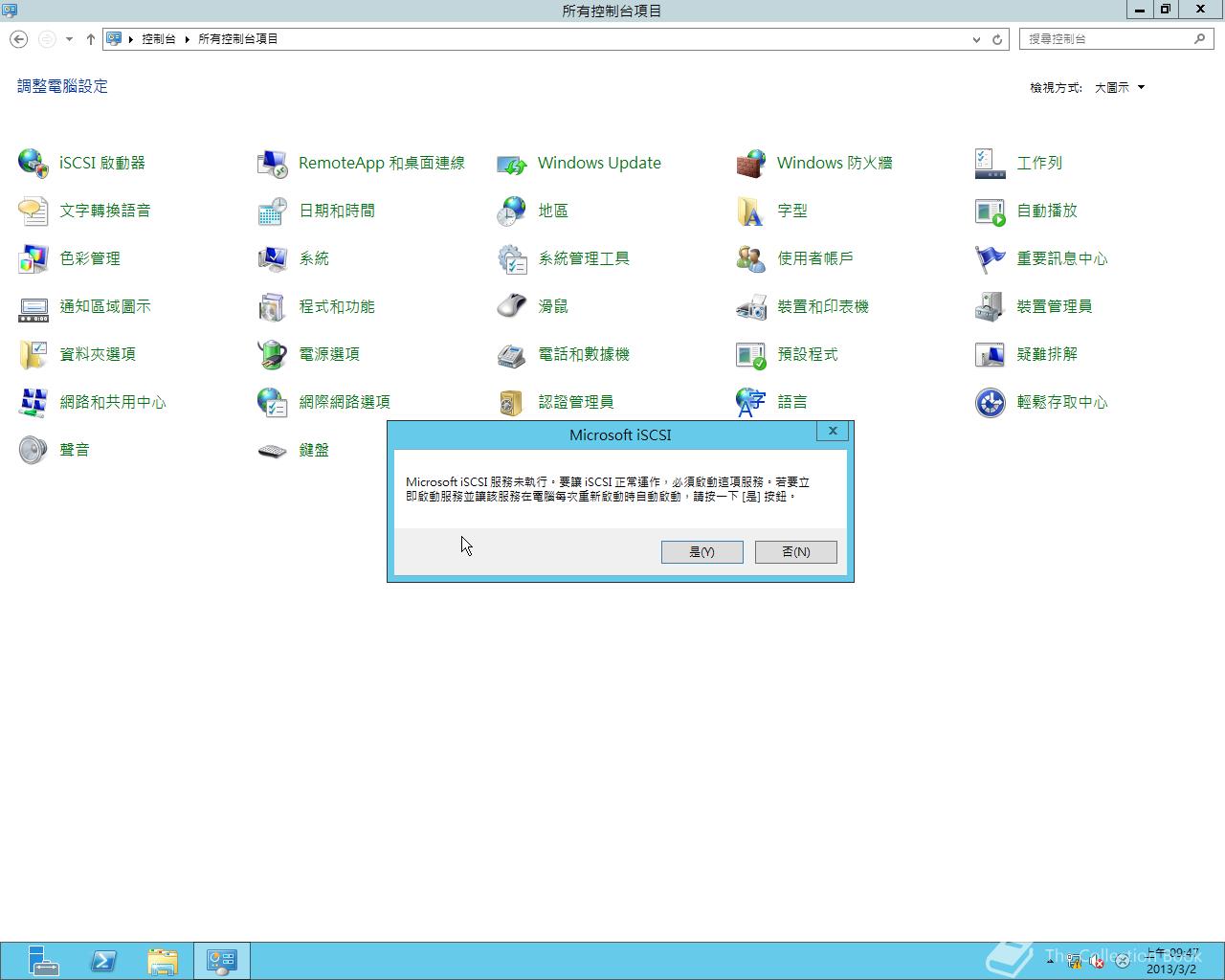Open the 系統 computer icon

pos(273,258)
